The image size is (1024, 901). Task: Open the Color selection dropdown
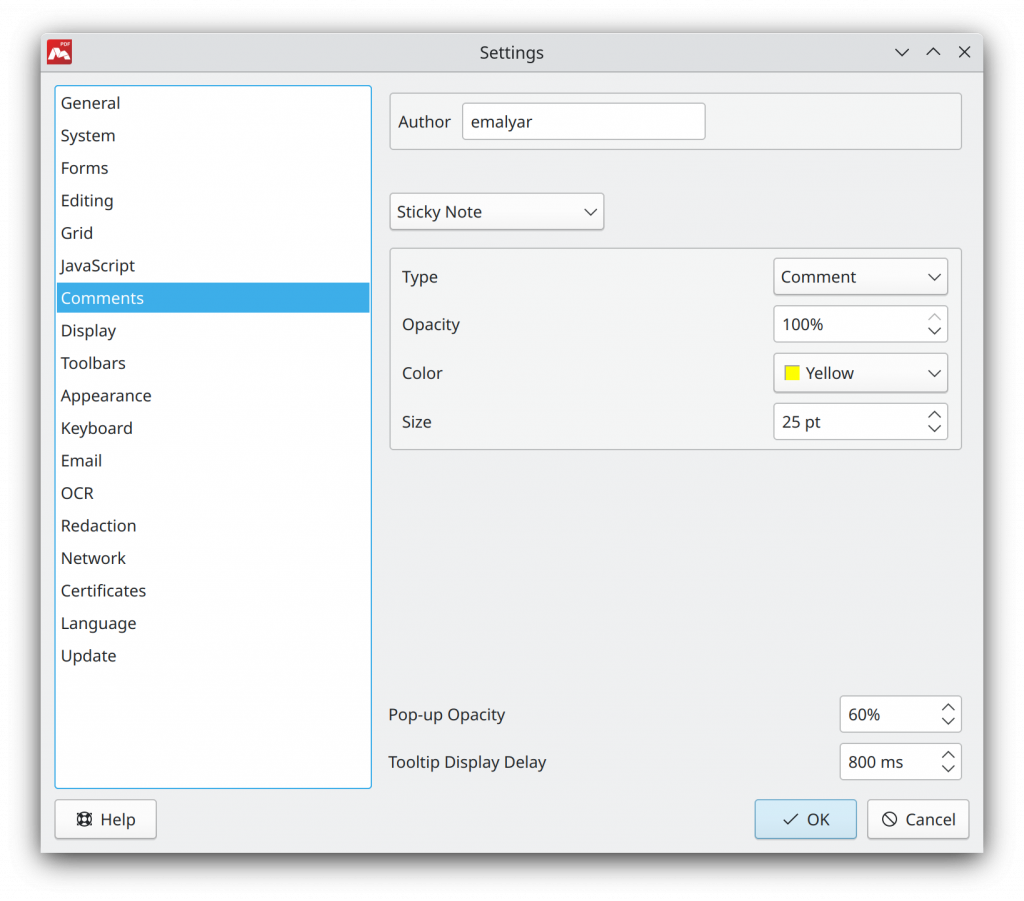[860, 372]
